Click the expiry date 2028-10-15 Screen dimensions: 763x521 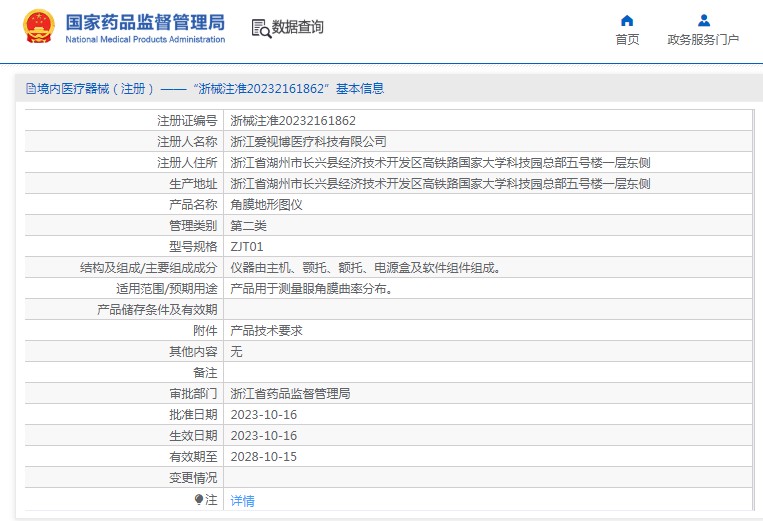[264, 456]
